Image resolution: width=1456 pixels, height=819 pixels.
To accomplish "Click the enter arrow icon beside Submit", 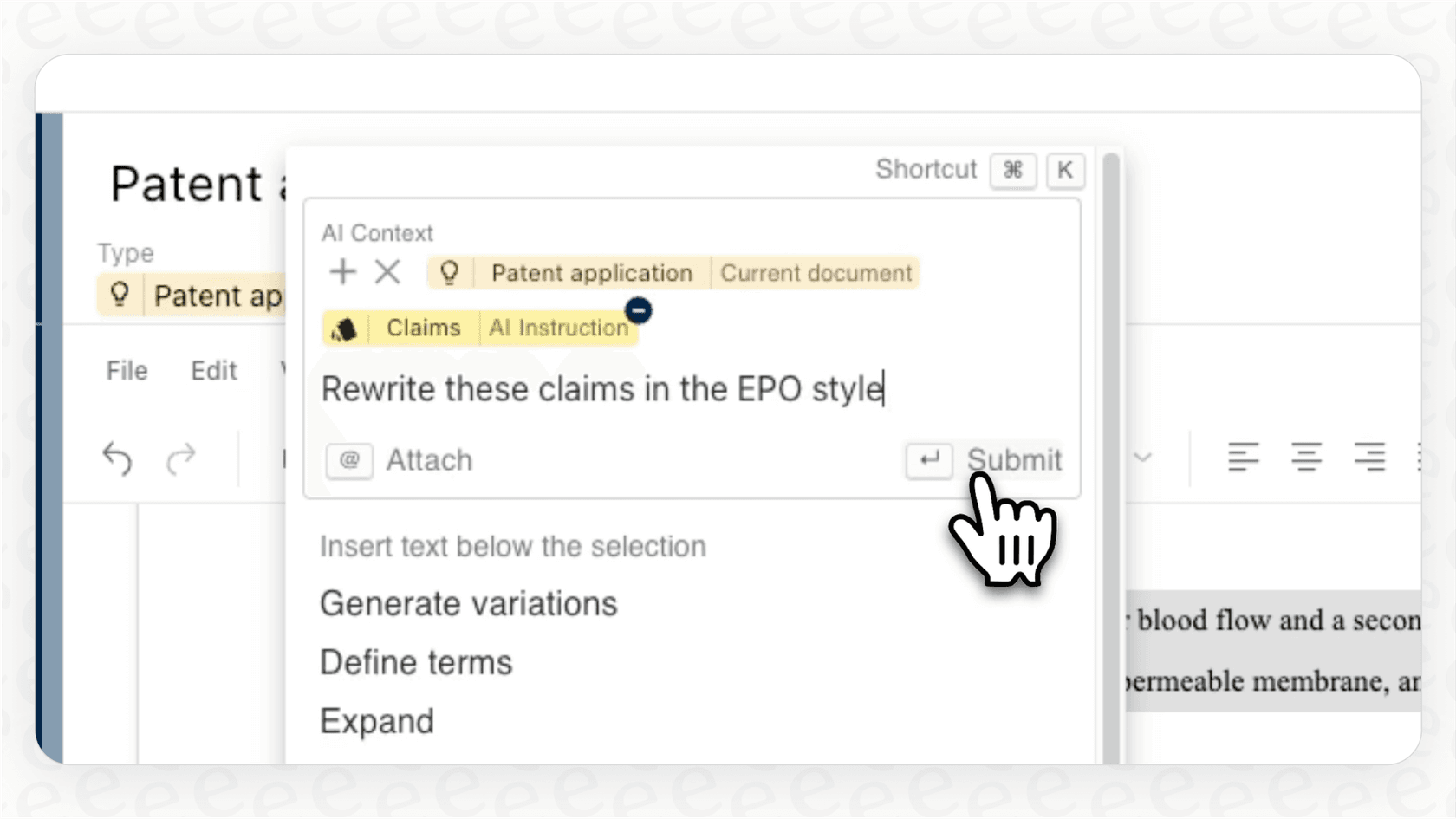I will [928, 461].
